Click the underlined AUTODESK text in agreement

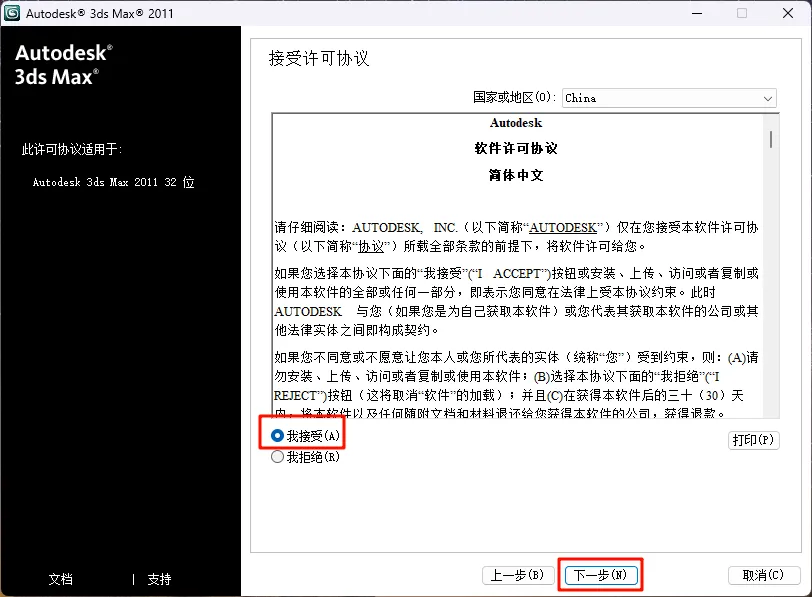coord(563,227)
